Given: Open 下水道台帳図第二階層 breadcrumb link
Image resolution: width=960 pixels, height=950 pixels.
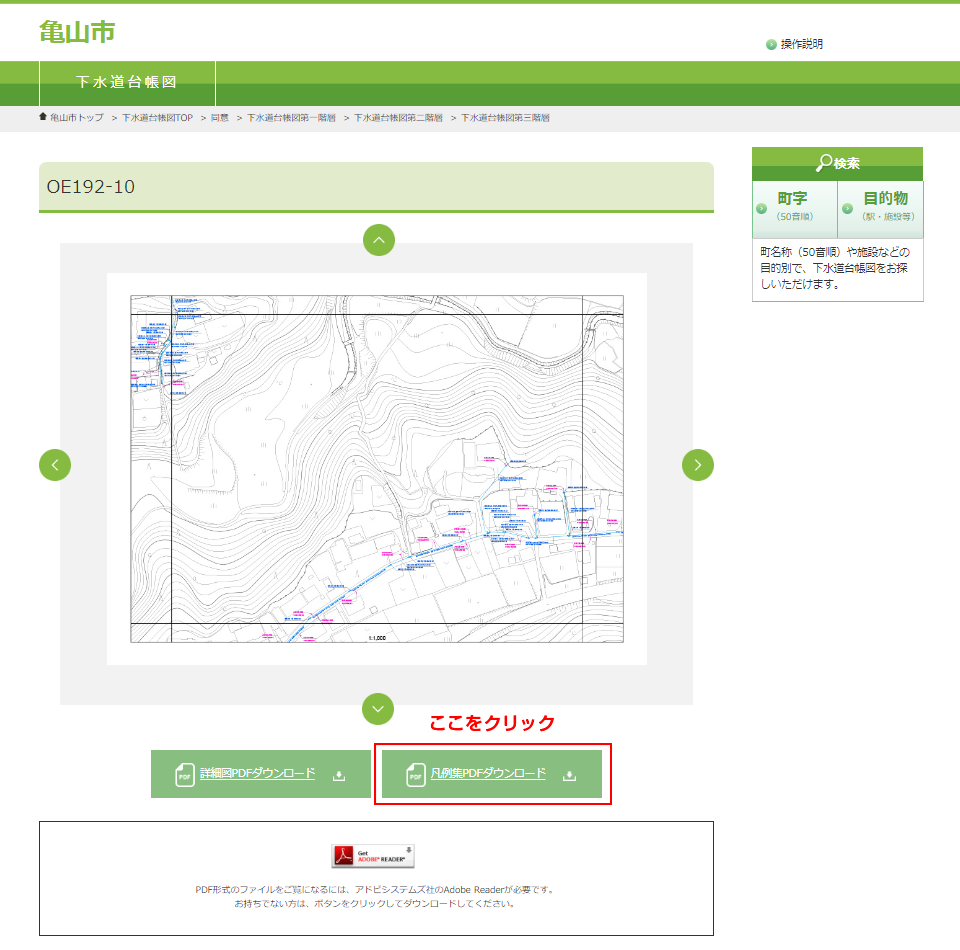Looking at the screenshot, I should coord(398,118).
